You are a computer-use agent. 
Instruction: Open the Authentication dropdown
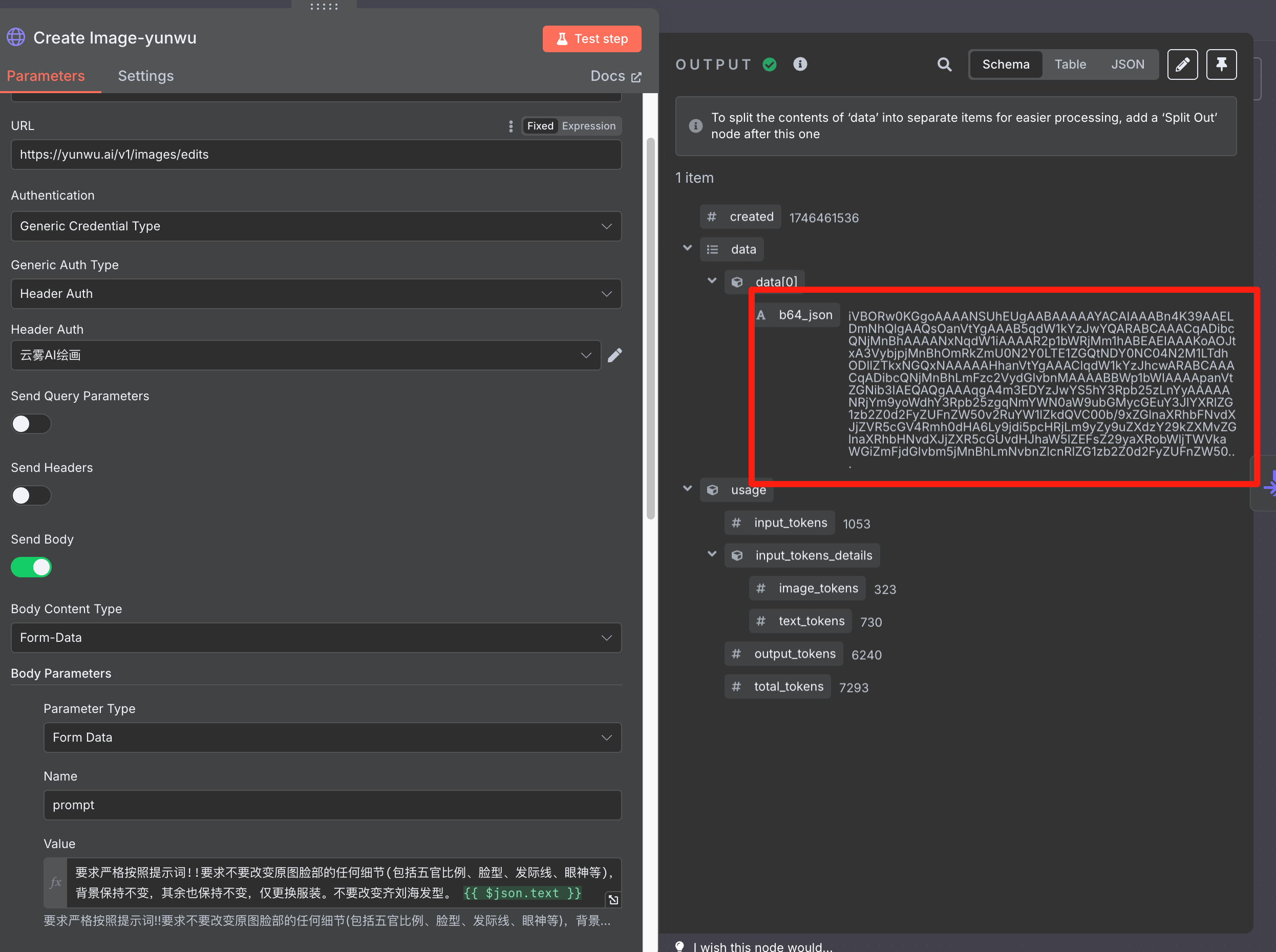point(316,226)
